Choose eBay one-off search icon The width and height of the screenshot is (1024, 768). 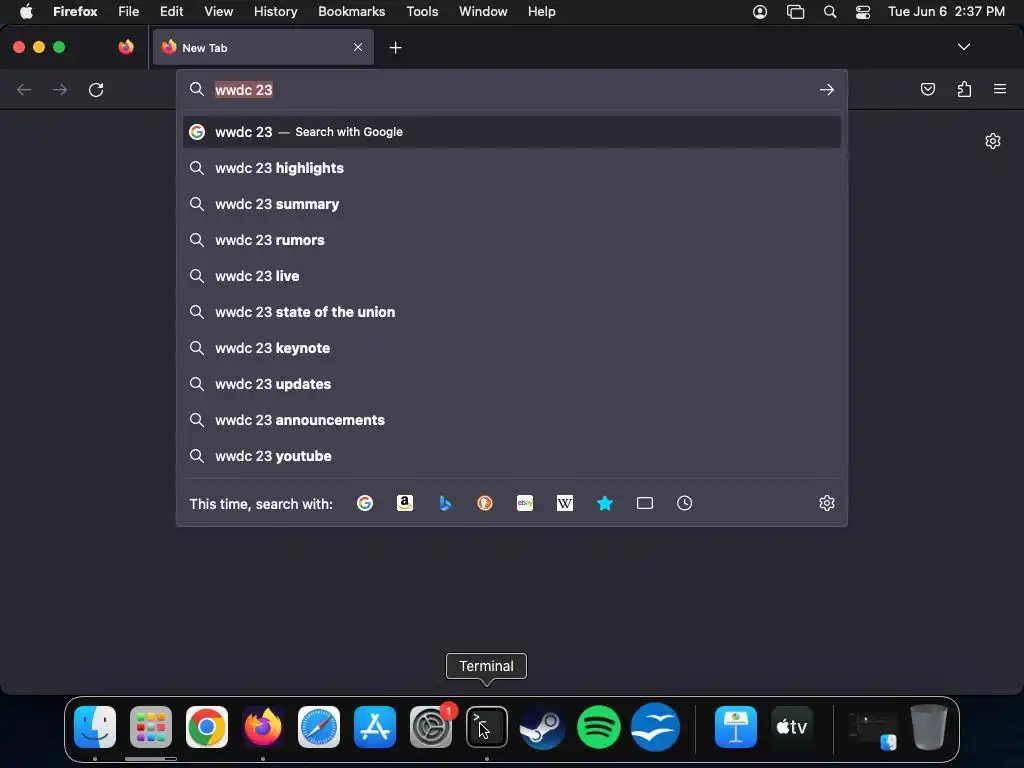pyautogui.click(x=525, y=503)
